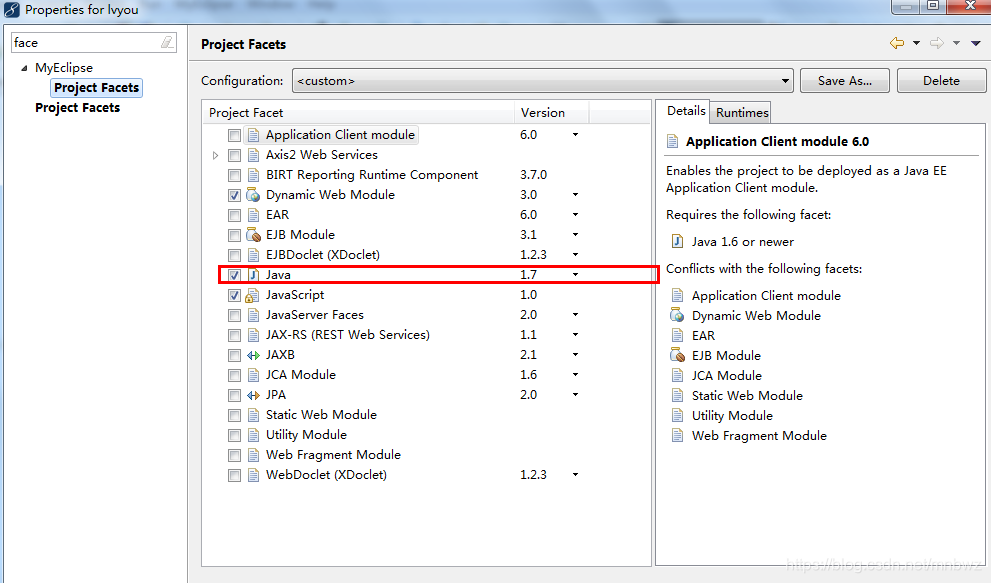Click the EJB Module facet icon
Viewport: 991px width, 583px height.
[x=253, y=235]
